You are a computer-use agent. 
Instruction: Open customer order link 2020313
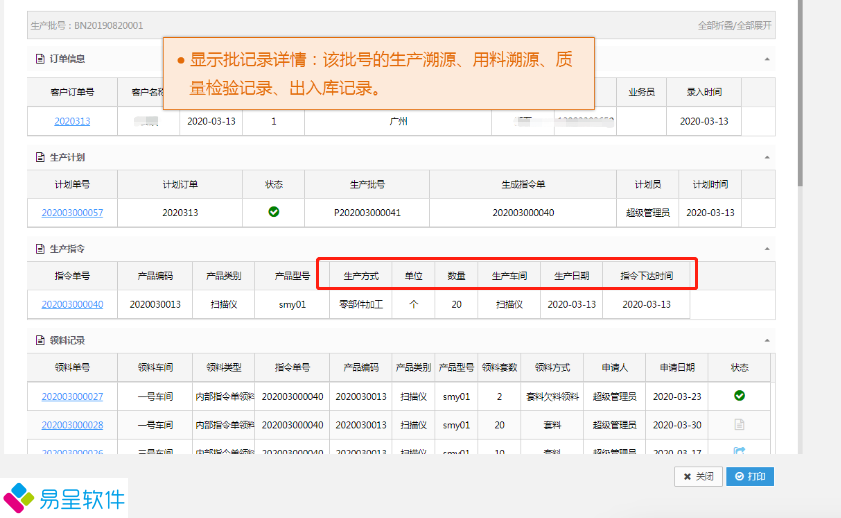[x=72, y=122]
